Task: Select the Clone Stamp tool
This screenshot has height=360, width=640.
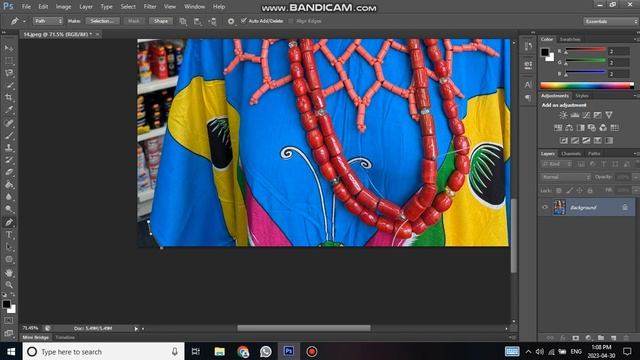Action: coord(9,148)
